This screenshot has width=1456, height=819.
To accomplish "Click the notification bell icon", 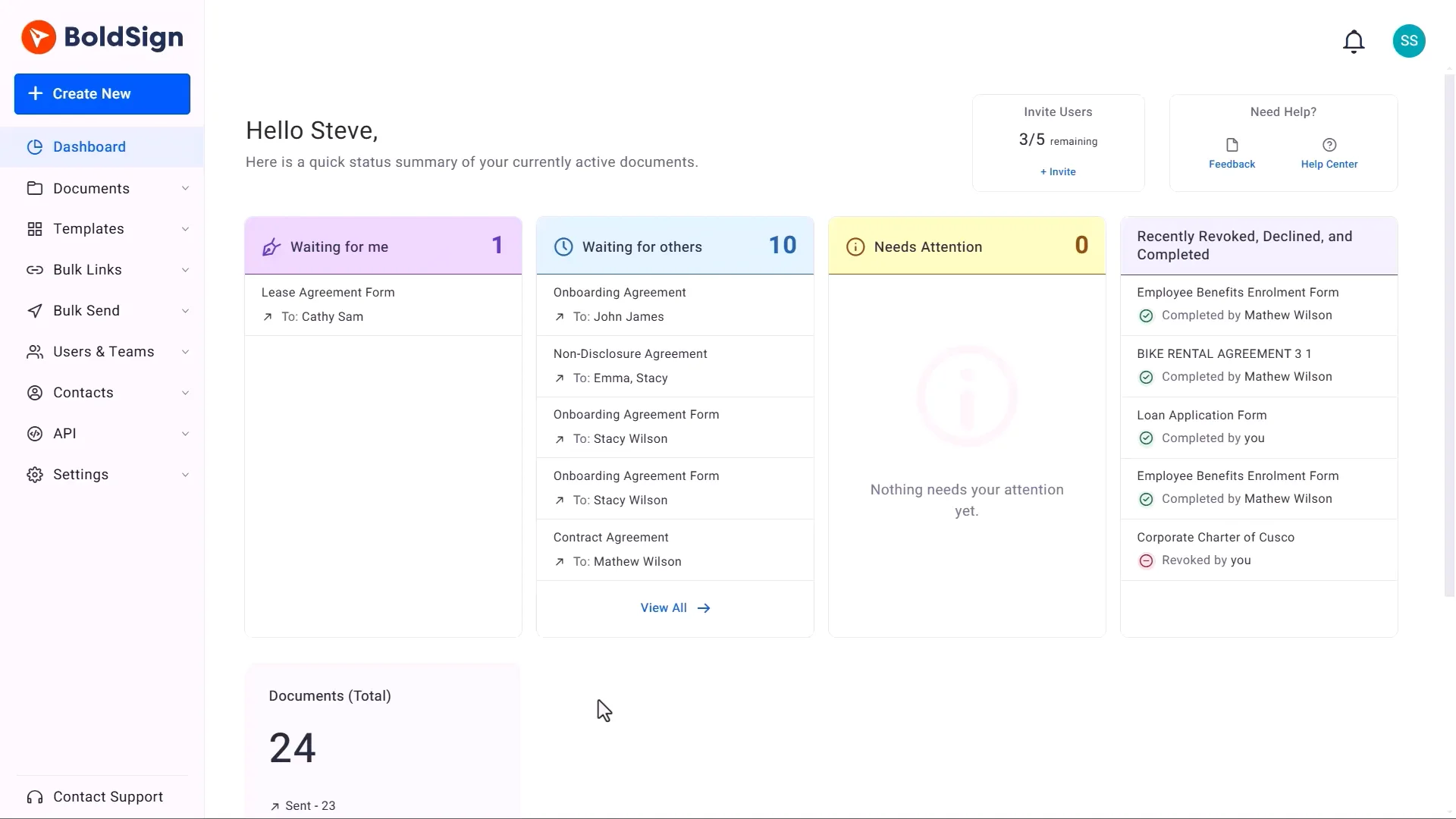I will [1354, 41].
